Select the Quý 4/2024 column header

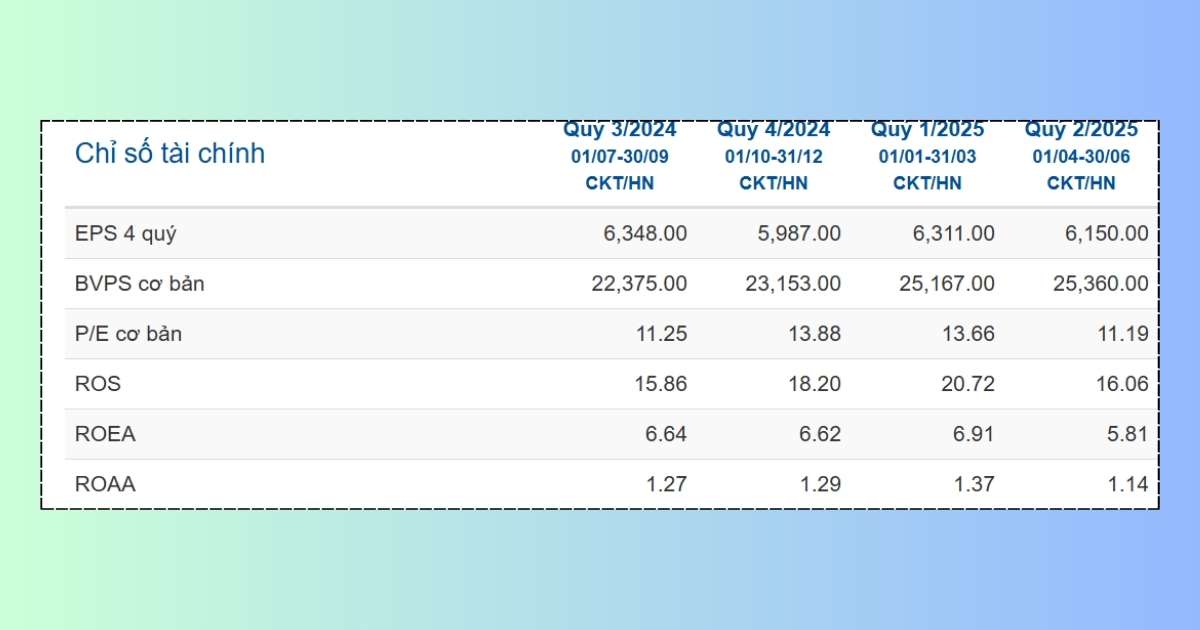773,130
